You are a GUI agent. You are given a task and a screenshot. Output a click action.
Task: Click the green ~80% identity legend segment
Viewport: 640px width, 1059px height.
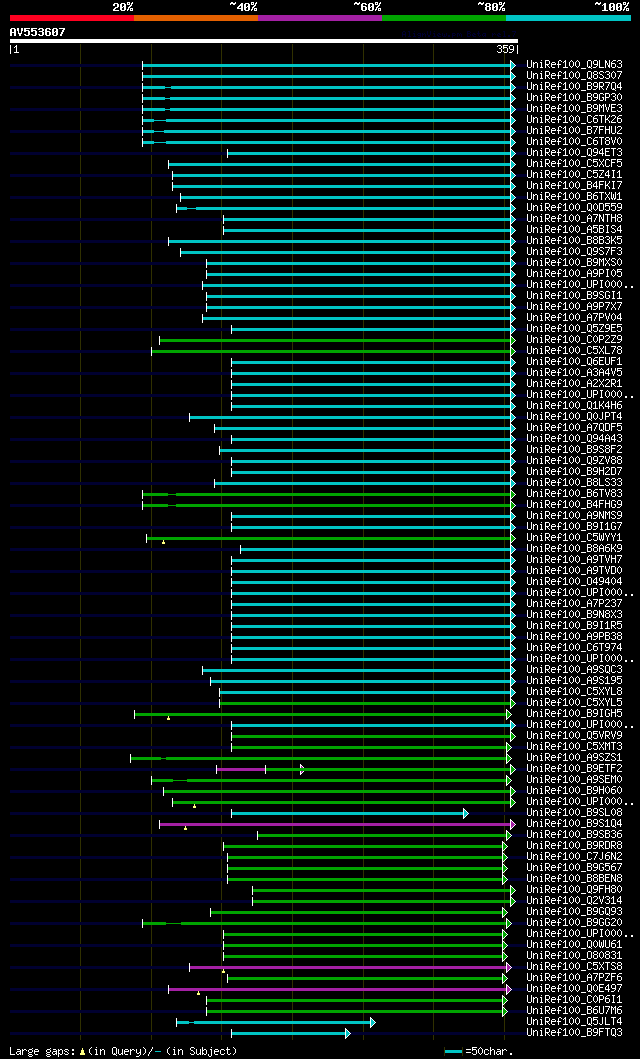pyautogui.click(x=444, y=18)
